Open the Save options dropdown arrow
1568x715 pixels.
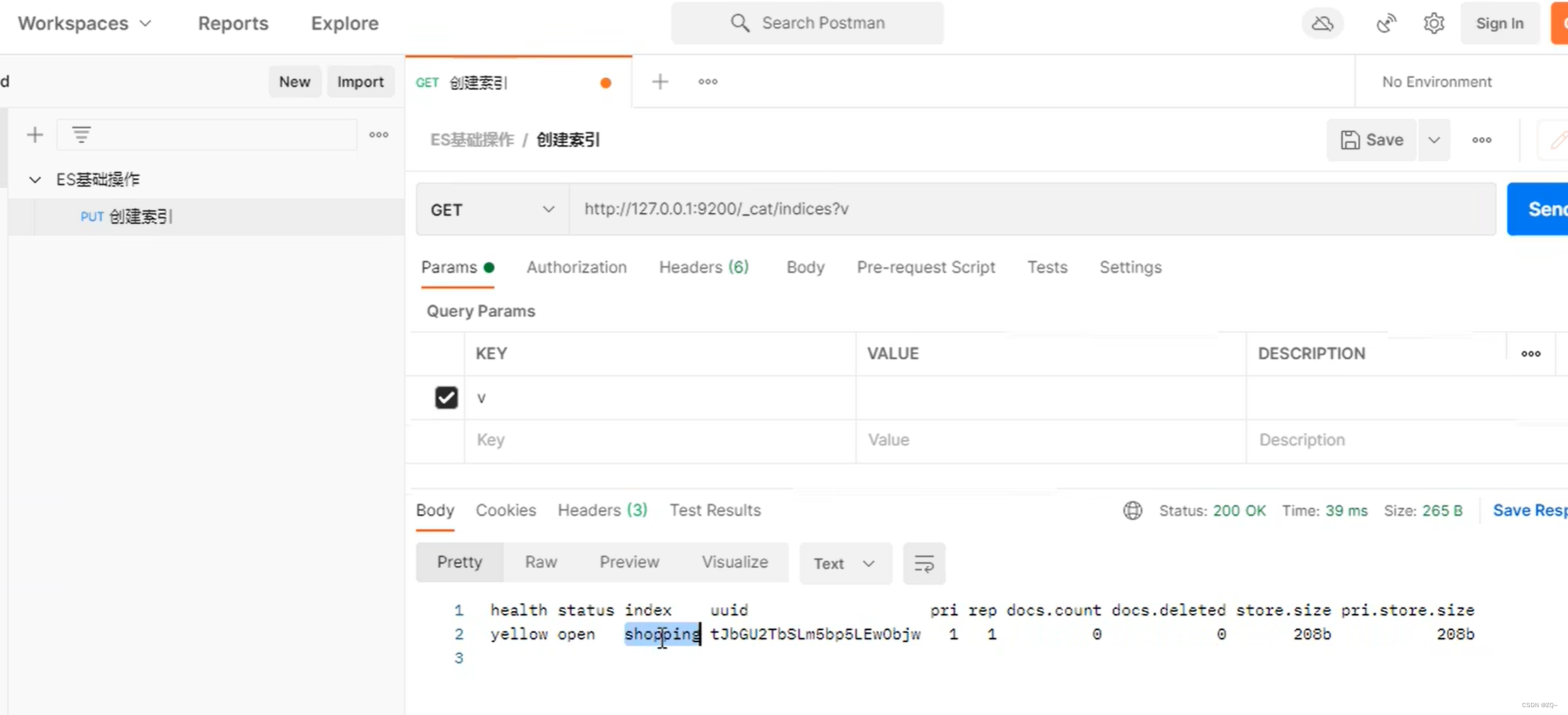tap(1434, 140)
